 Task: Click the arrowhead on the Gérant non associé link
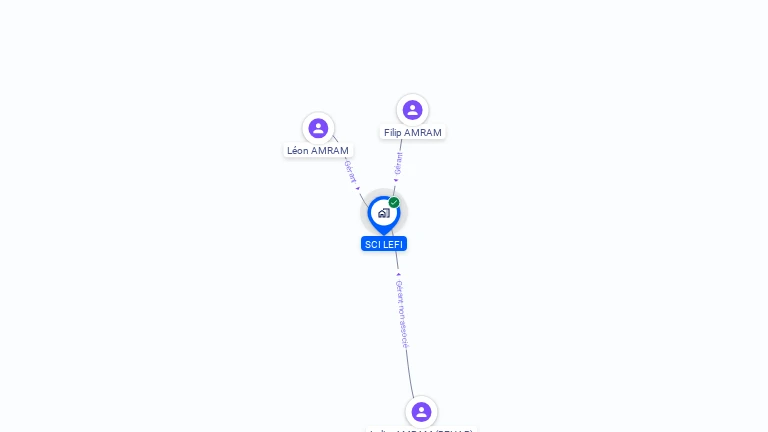(398, 275)
